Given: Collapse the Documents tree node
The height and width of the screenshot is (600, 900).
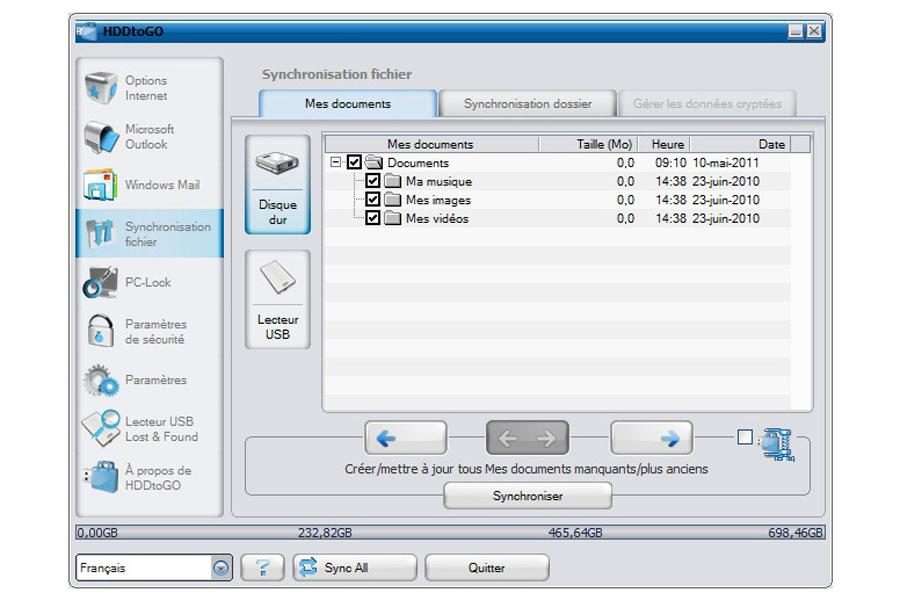Looking at the screenshot, I should (336, 162).
